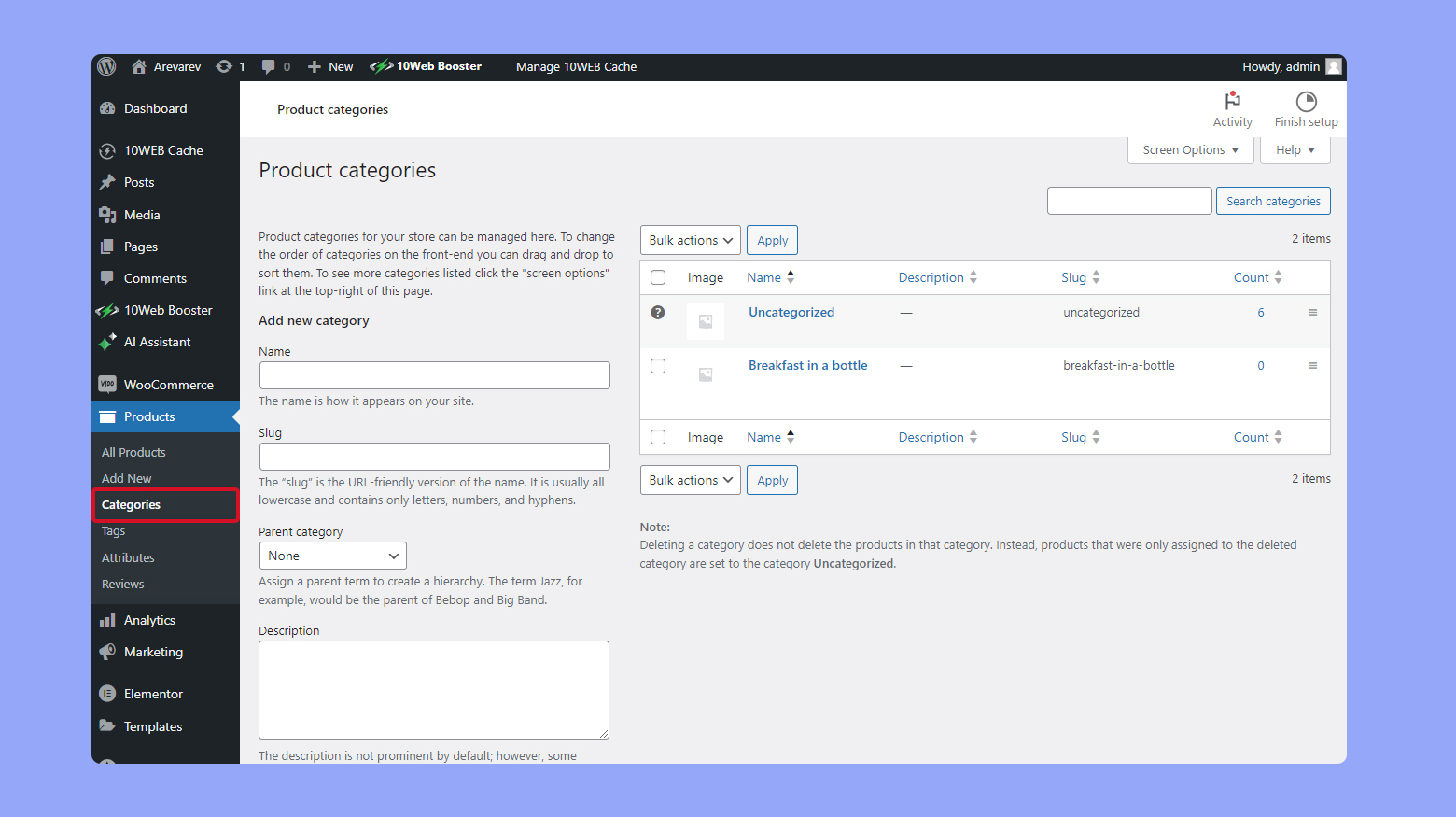1456x817 pixels.
Task: Open the Activity panel
Action: pos(1232,108)
